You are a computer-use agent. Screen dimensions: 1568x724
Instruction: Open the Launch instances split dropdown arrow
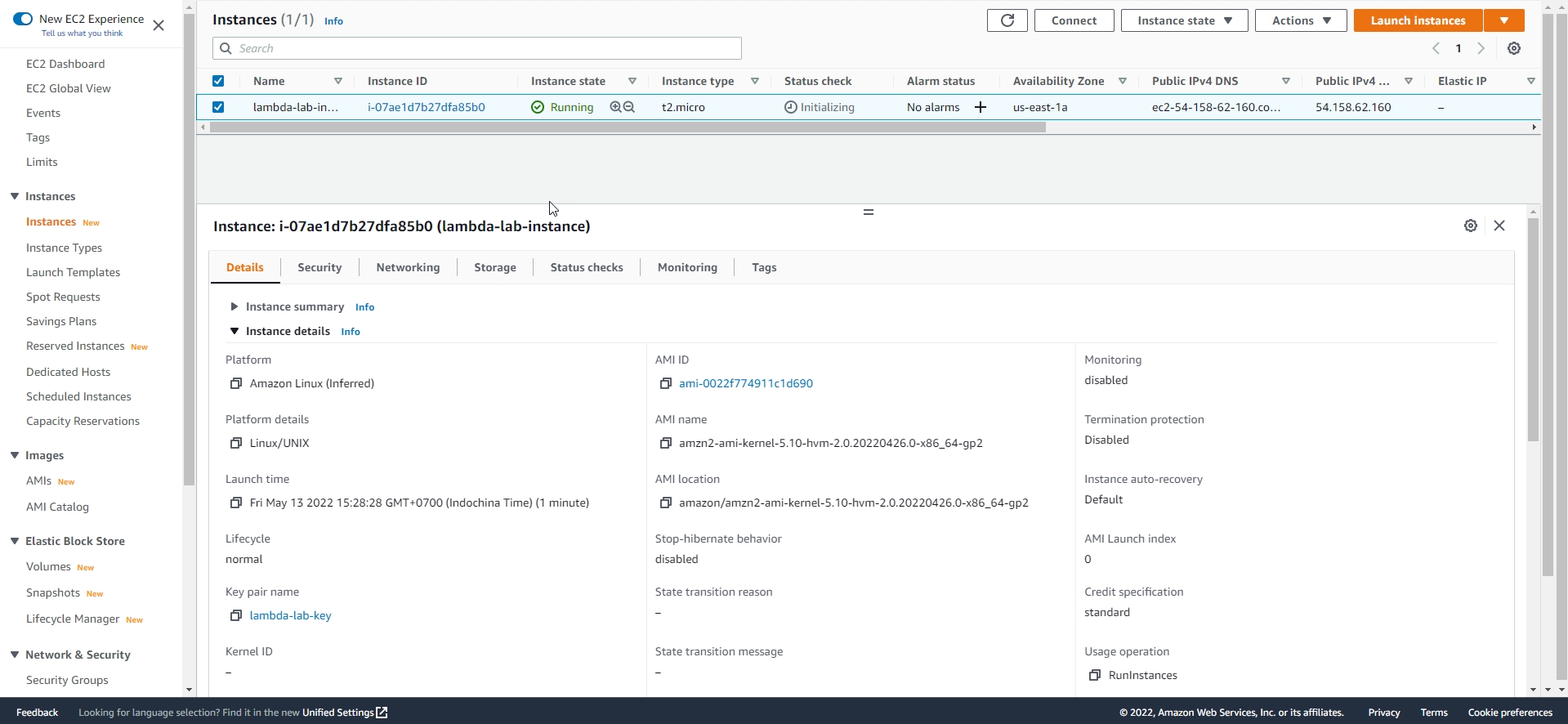point(1504,20)
